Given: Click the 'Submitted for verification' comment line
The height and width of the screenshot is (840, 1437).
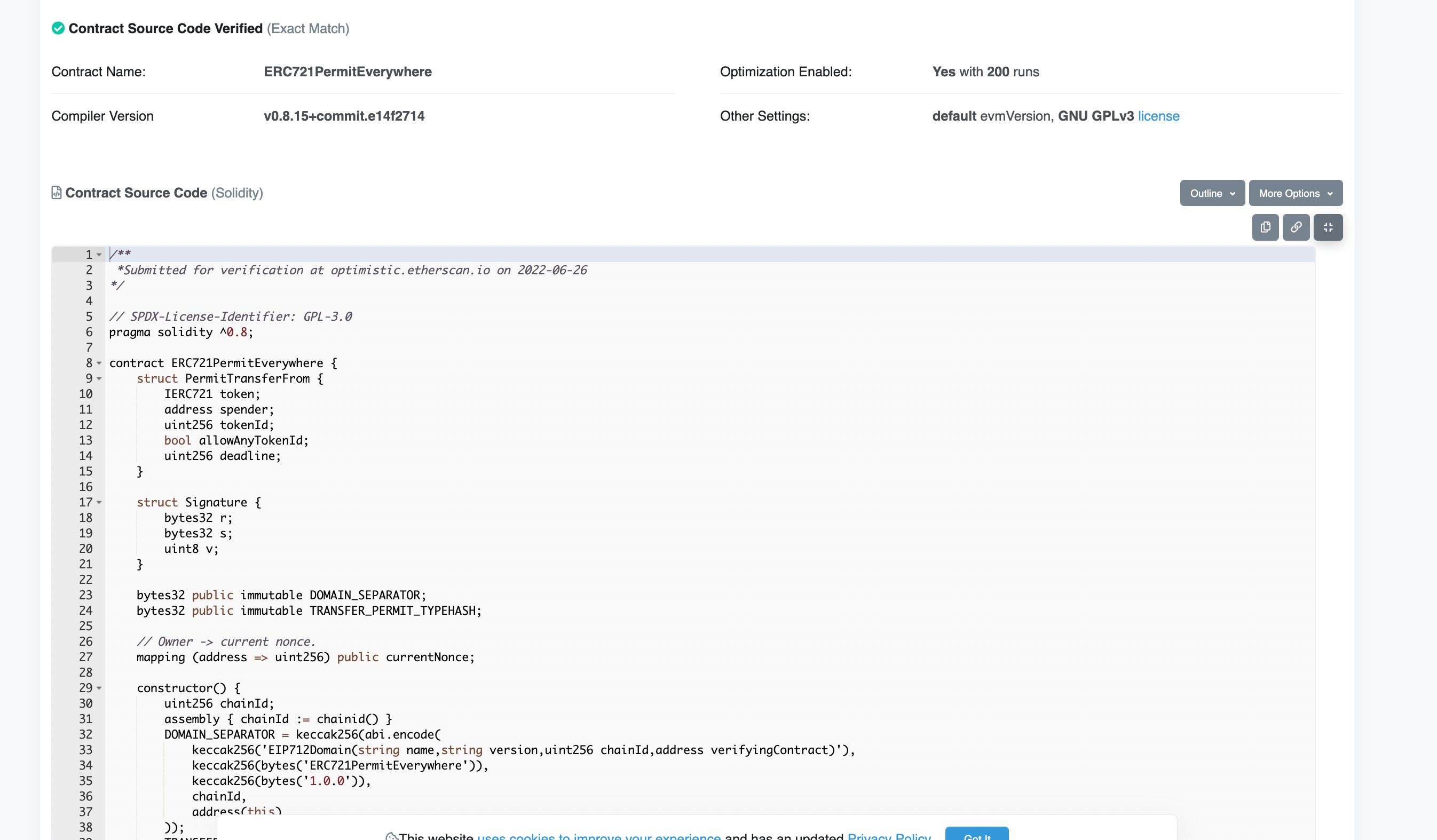Looking at the screenshot, I should (351, 271).
